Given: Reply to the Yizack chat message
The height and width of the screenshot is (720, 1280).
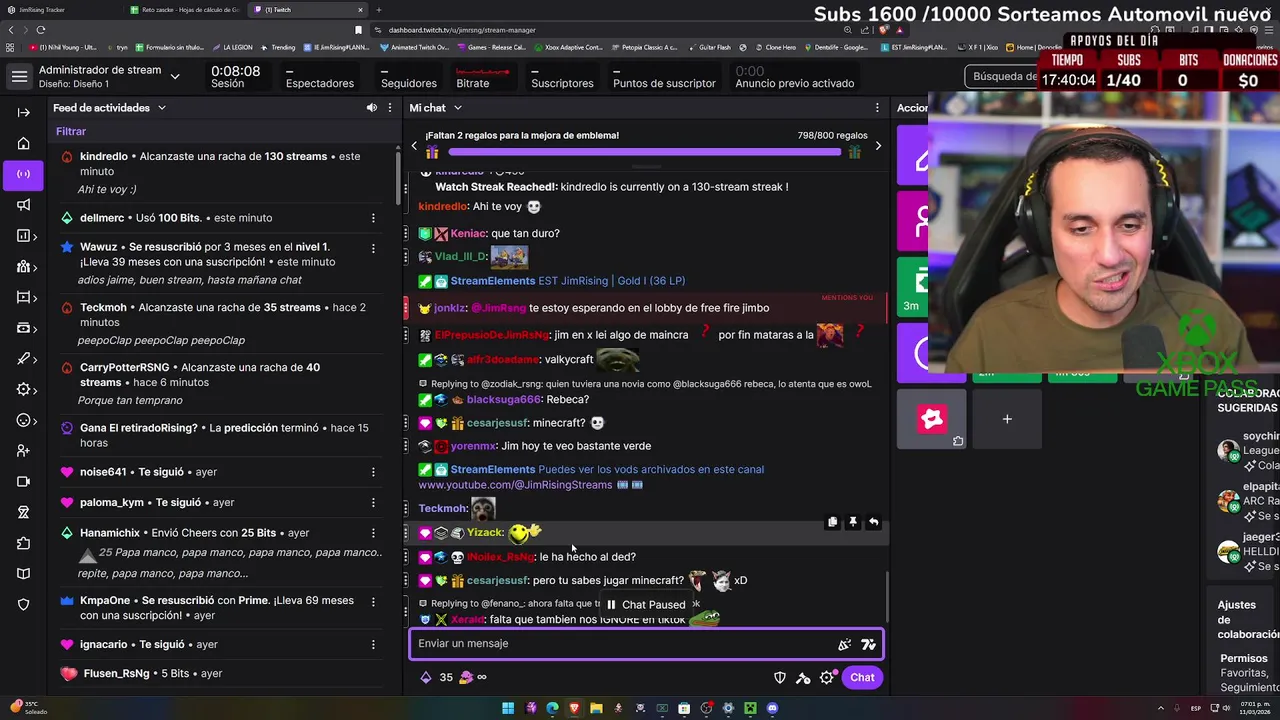Looking at the screenshot, I should tap(873, 522).
